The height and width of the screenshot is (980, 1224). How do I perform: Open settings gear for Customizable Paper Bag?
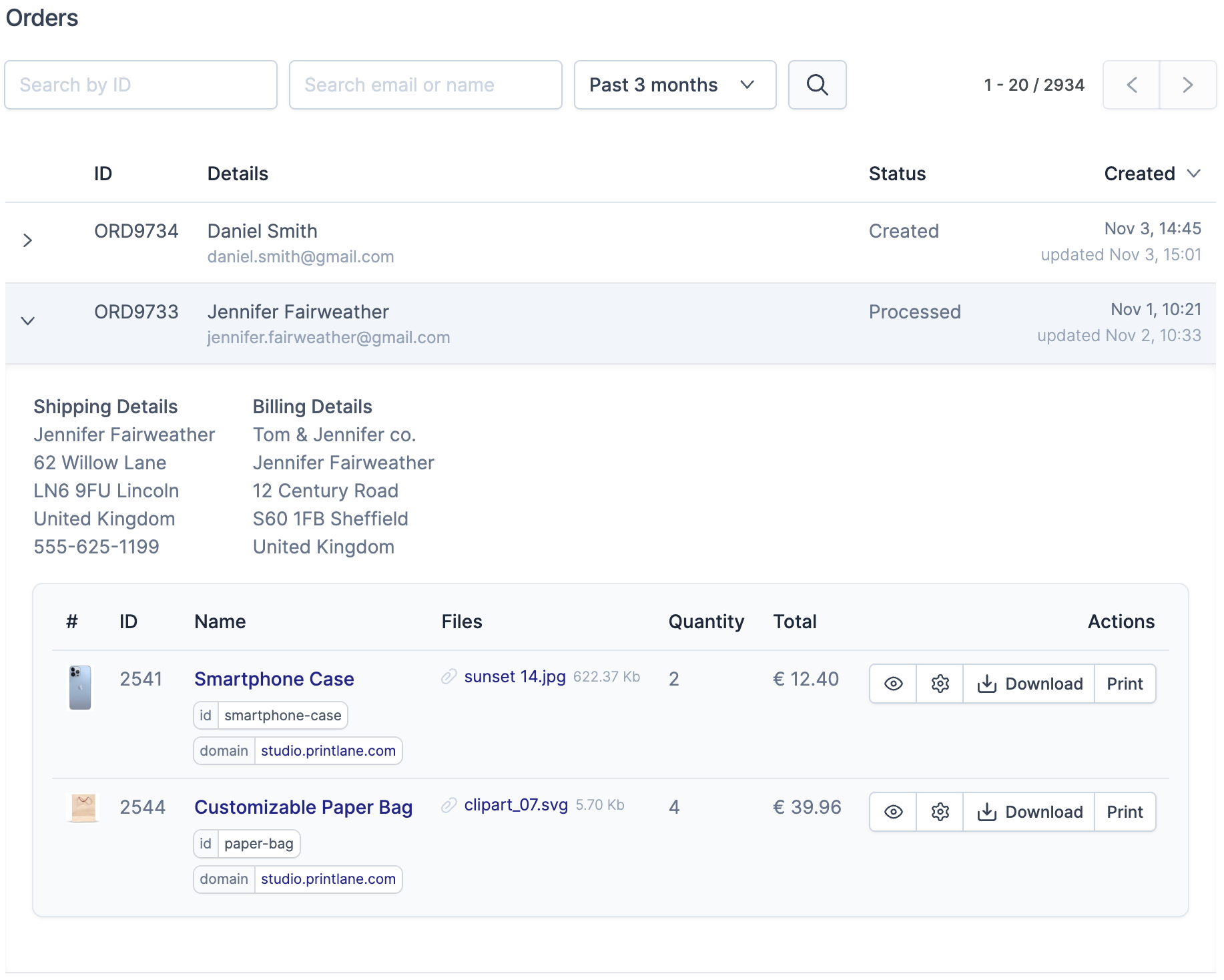939,812
